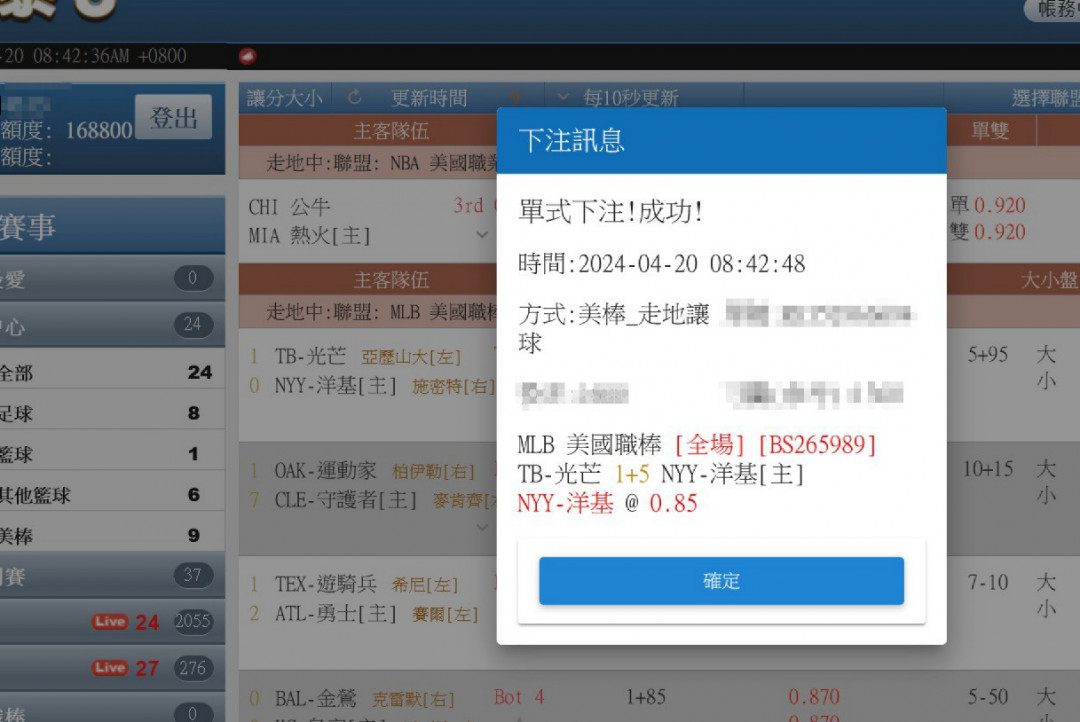
Task: Click the 7-10 over/under line
Action: click(988, 583)
